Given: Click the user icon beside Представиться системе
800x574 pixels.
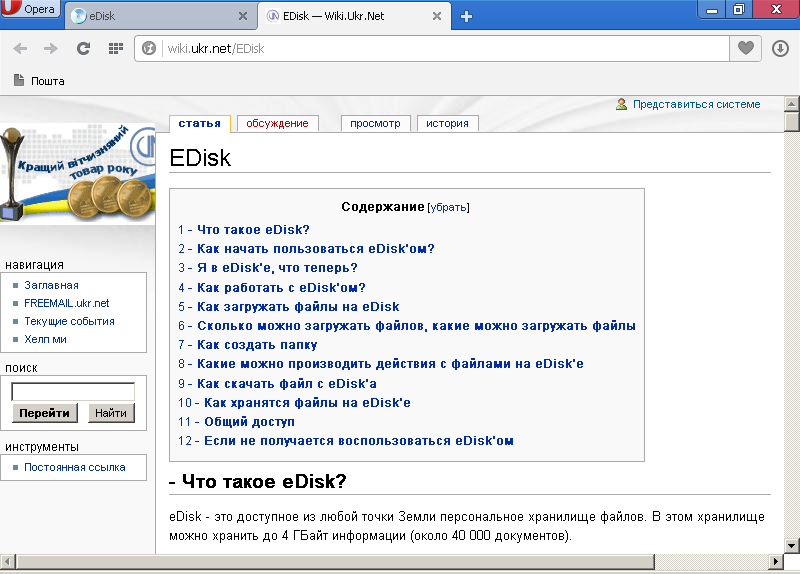Looking at the screenshot, I should pos(621,104).
